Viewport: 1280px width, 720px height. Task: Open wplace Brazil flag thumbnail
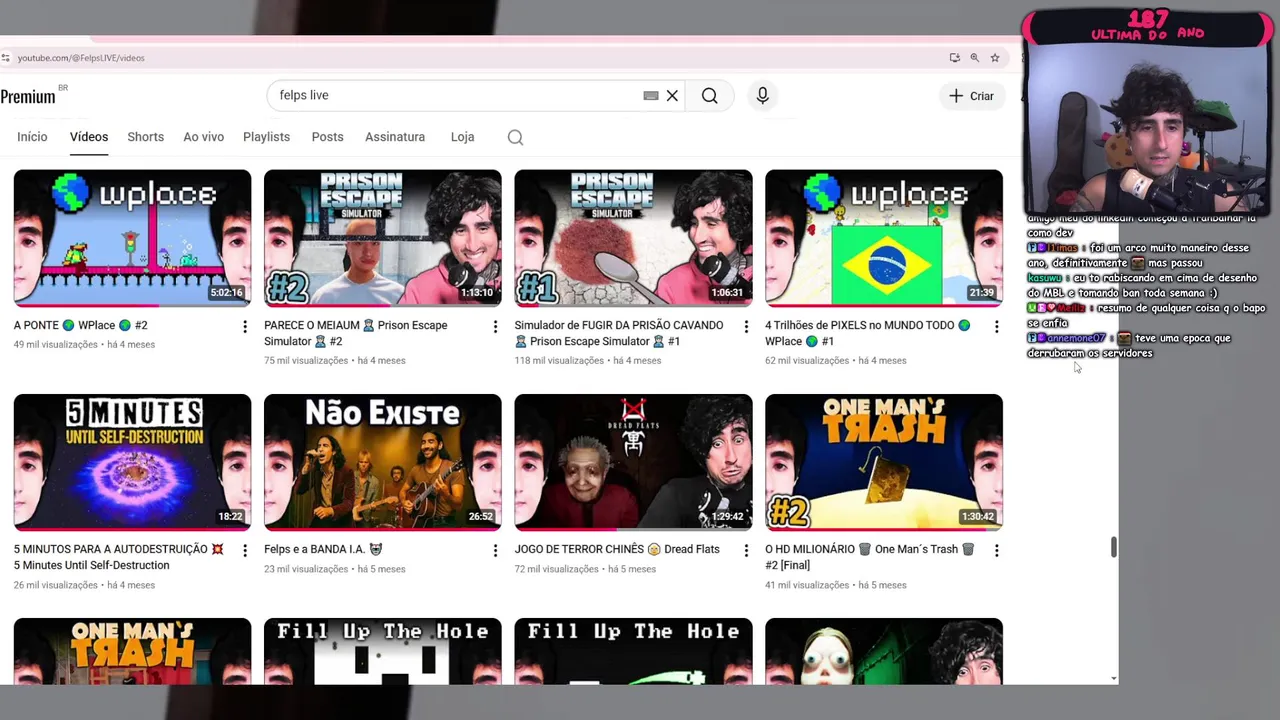coord(884,237)
